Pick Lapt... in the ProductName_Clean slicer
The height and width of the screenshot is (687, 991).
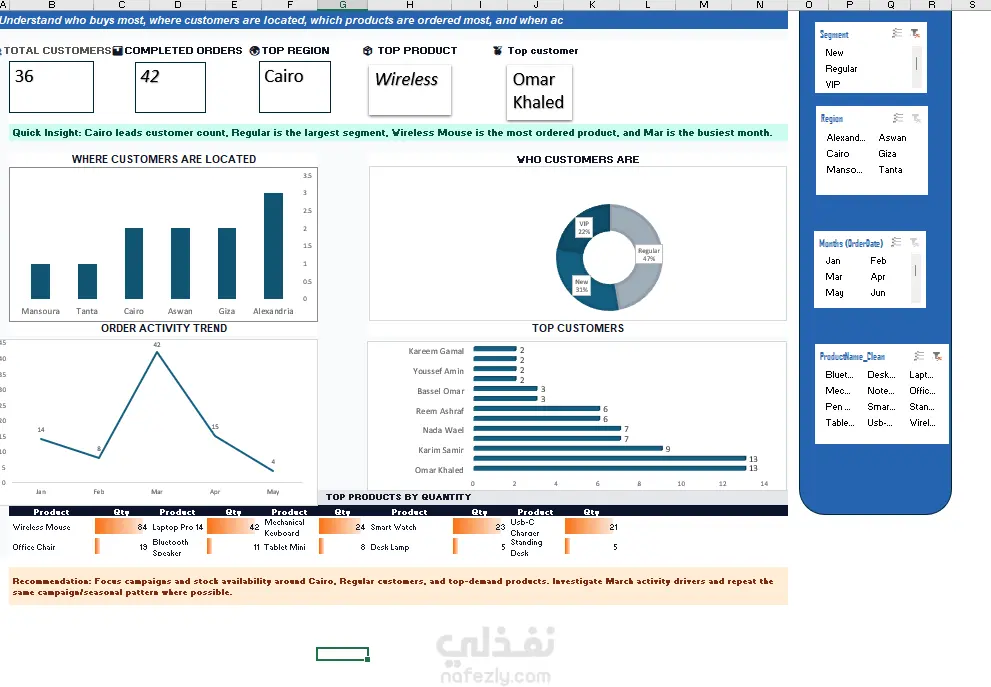tap(923, 375)
